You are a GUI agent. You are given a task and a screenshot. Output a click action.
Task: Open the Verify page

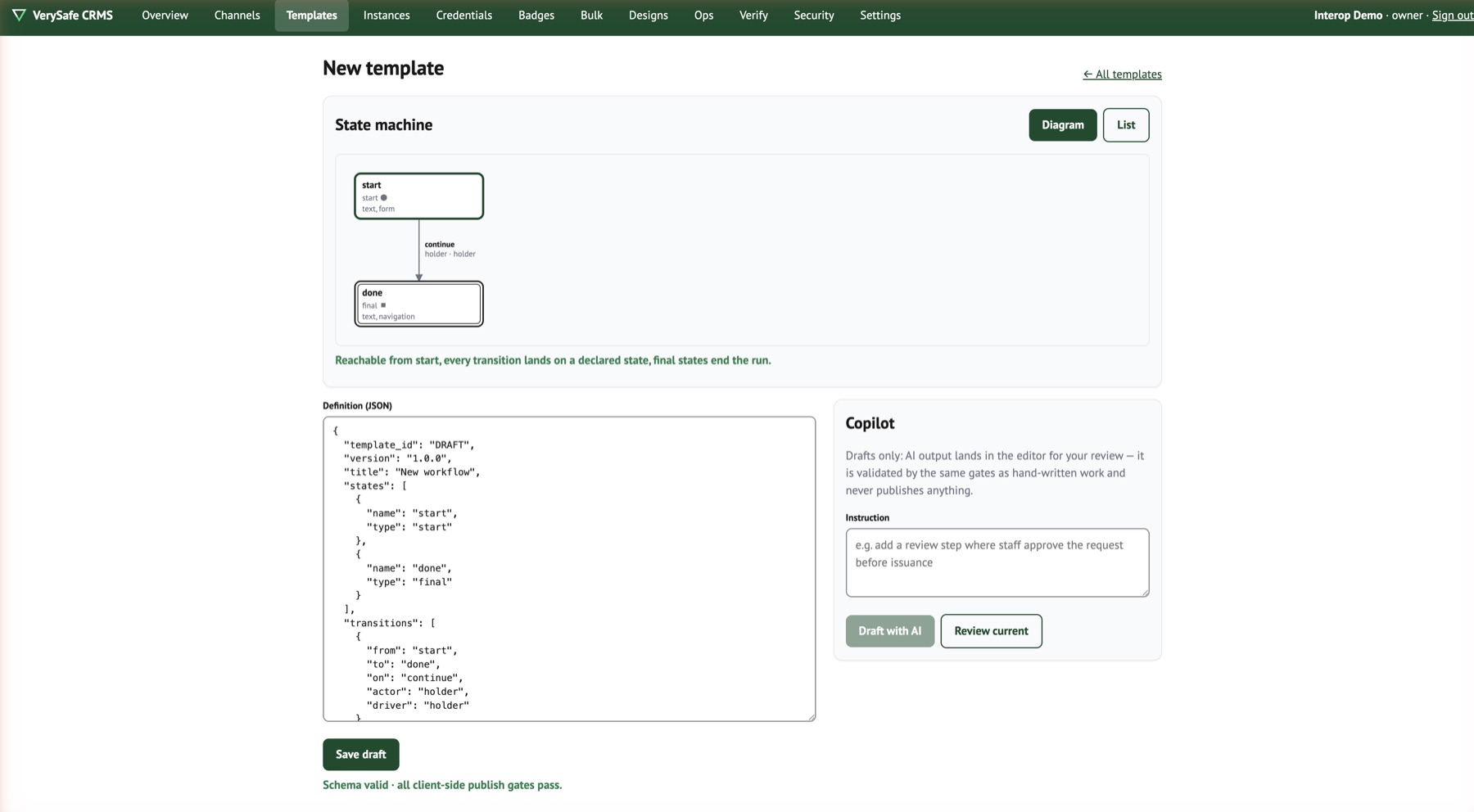pos(753,15)
